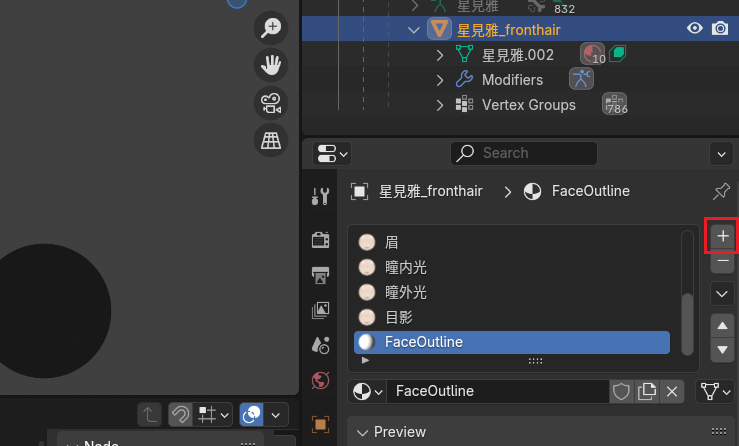Click the viewport zoom magnifier icon
The width and height of the screenshot is (739, 446).
(270, 28)
